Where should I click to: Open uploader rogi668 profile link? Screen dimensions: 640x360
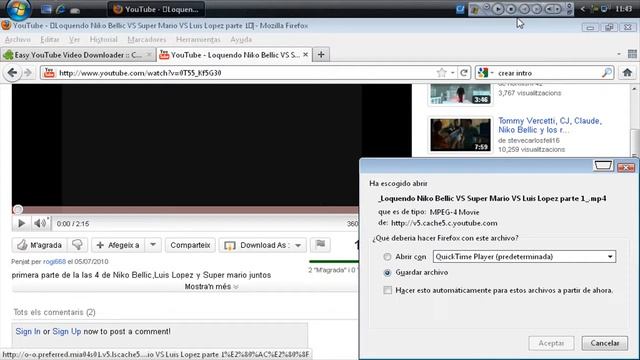(54, 262)
